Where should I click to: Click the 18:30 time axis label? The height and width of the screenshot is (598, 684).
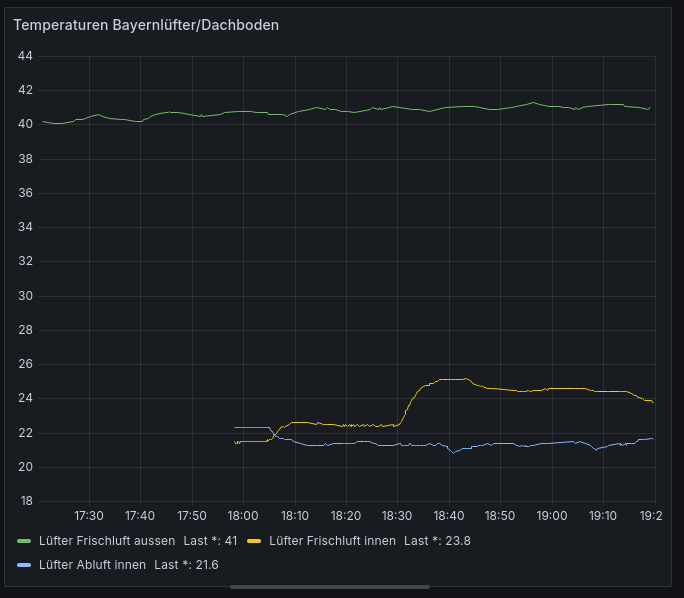pyautogui.click(x=397, y=516)
